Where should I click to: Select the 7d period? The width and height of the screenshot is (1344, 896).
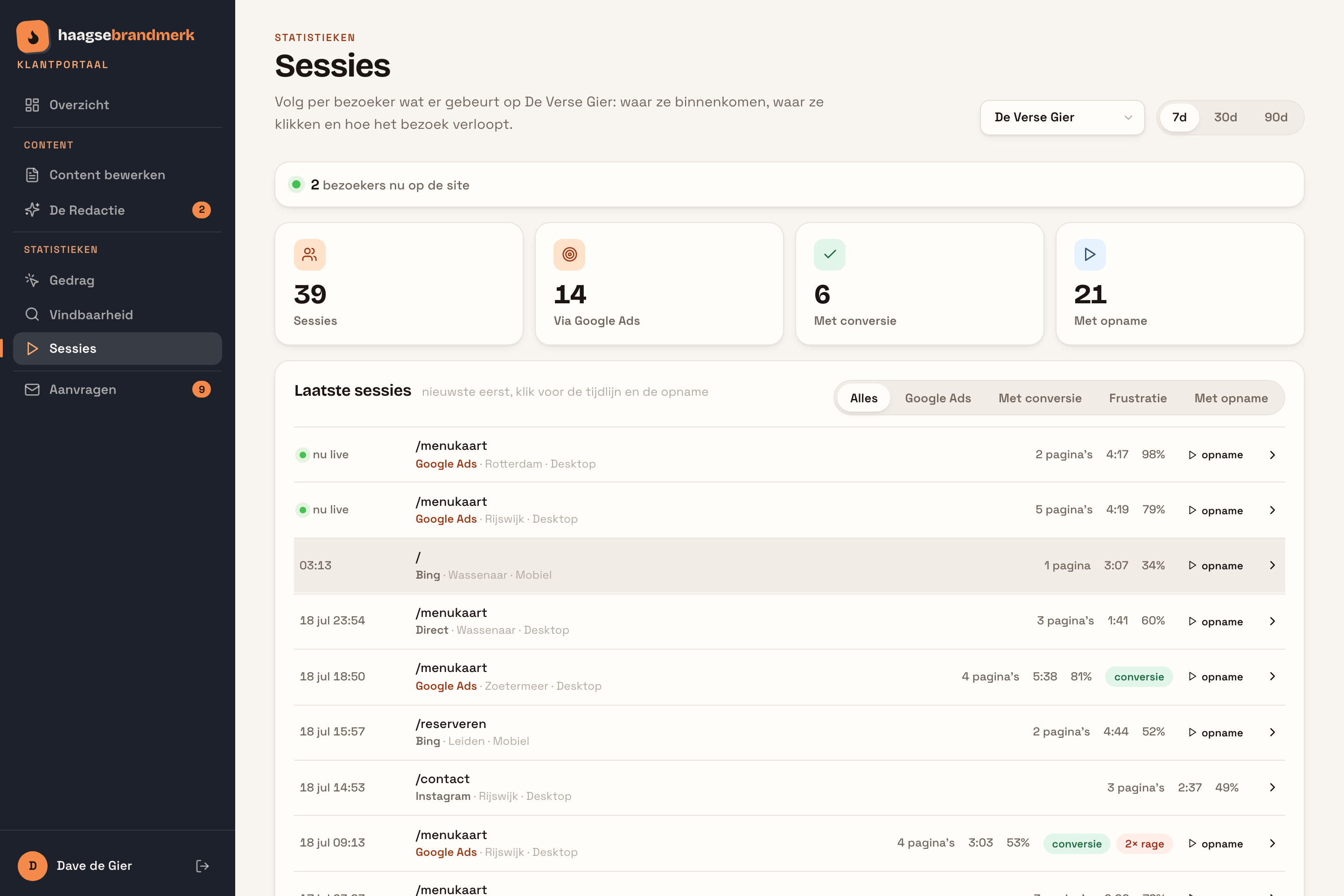1179,117
